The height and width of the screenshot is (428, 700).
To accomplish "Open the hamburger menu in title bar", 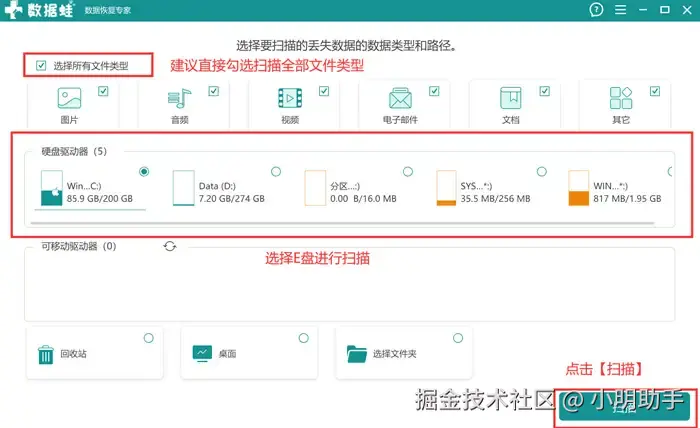I will click(x=620, y=9).
